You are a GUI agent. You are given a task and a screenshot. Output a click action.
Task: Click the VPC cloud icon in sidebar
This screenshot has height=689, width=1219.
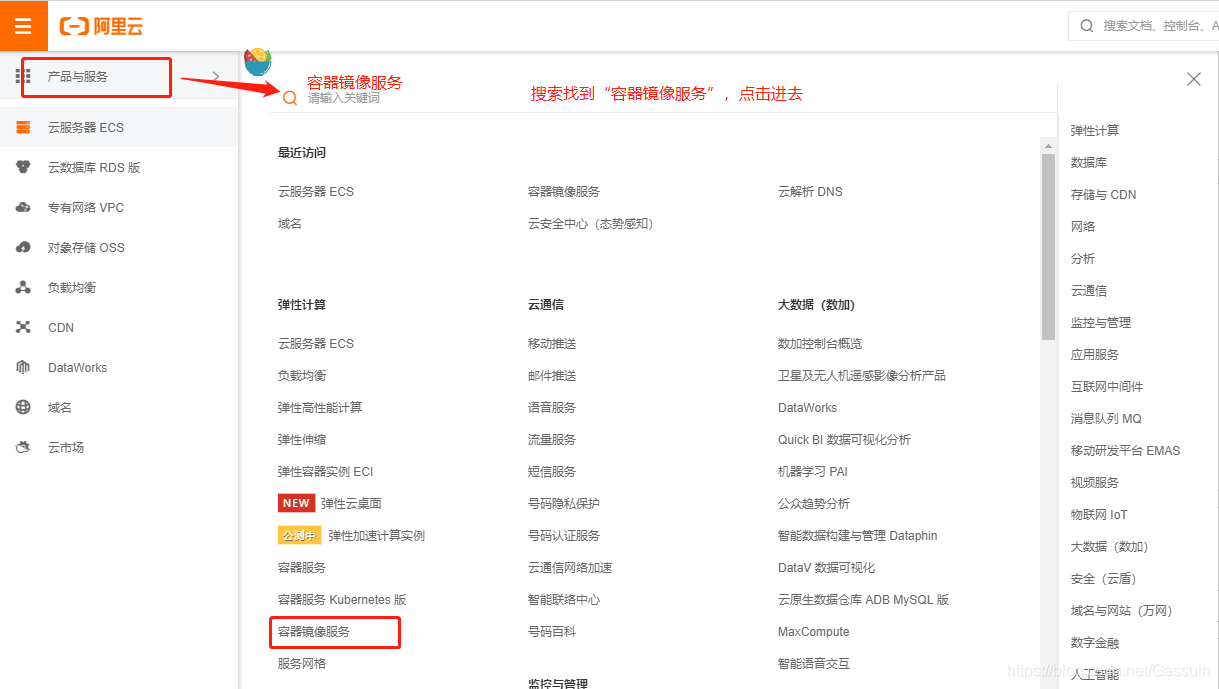pyautogui.click(x=23, y=207)
